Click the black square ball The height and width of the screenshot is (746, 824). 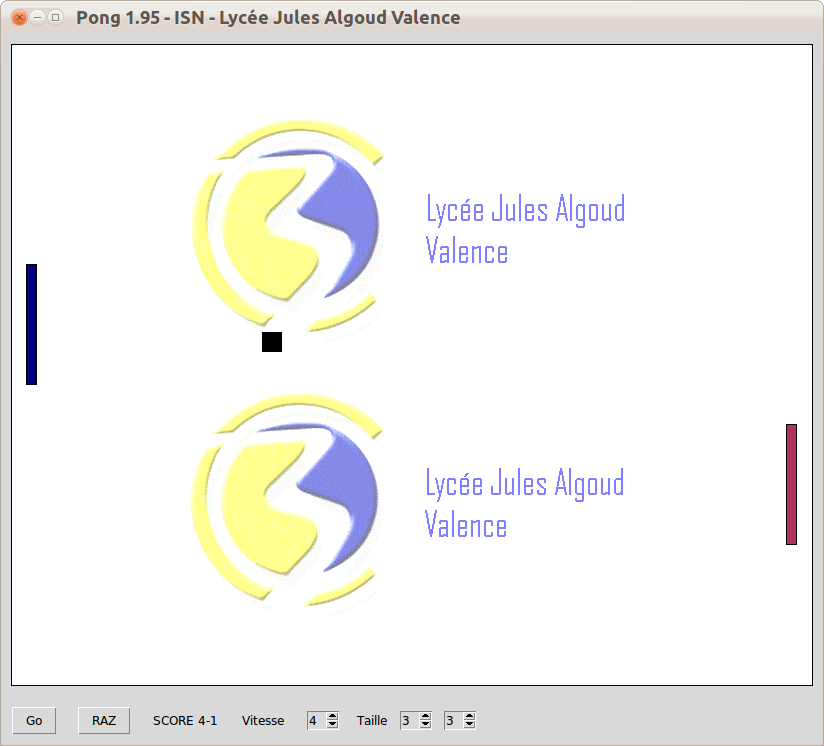pyautogui.click(x=272, y=342)
